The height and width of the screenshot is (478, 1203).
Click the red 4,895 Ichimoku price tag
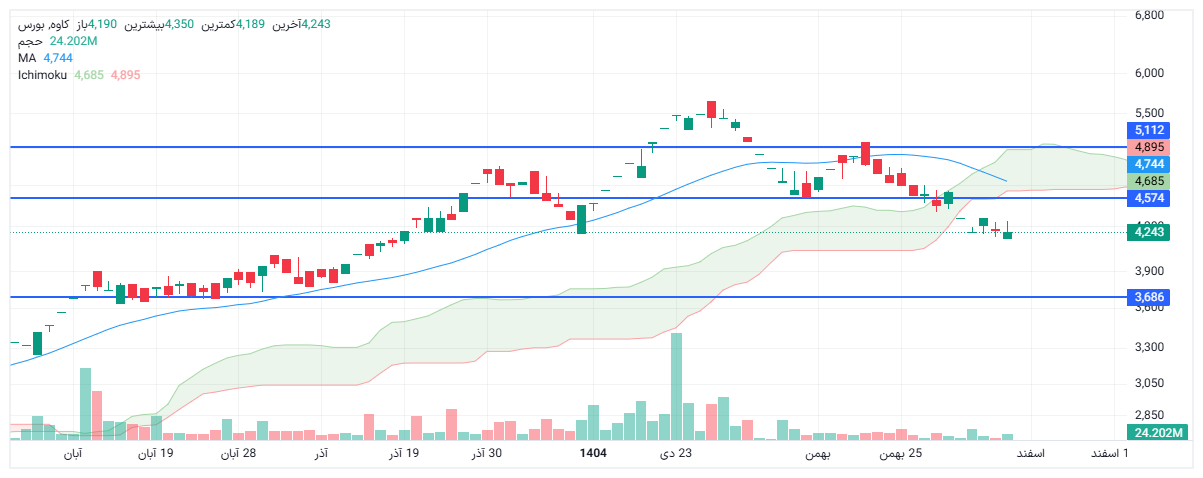click(1149, 147)
